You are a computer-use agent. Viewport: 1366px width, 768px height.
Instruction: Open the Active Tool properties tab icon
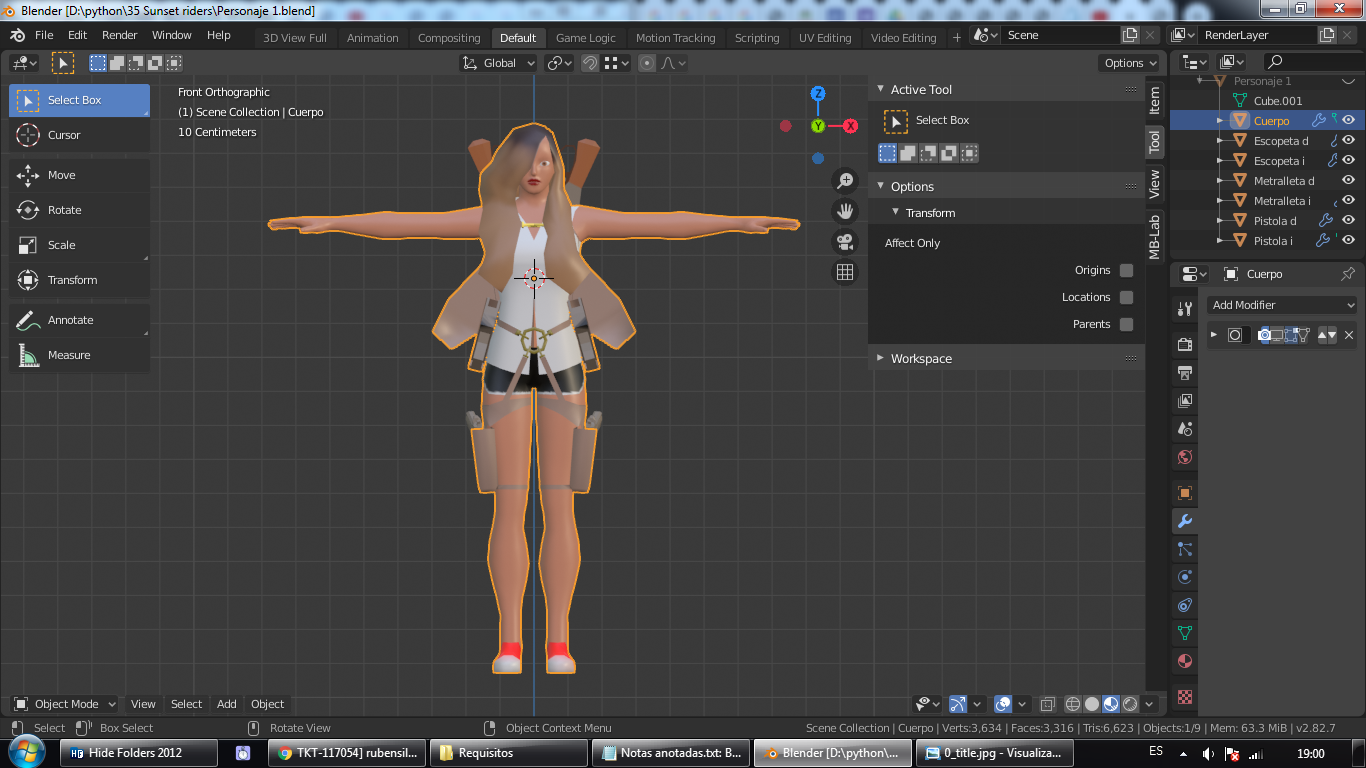click(x=1185, y=309)
